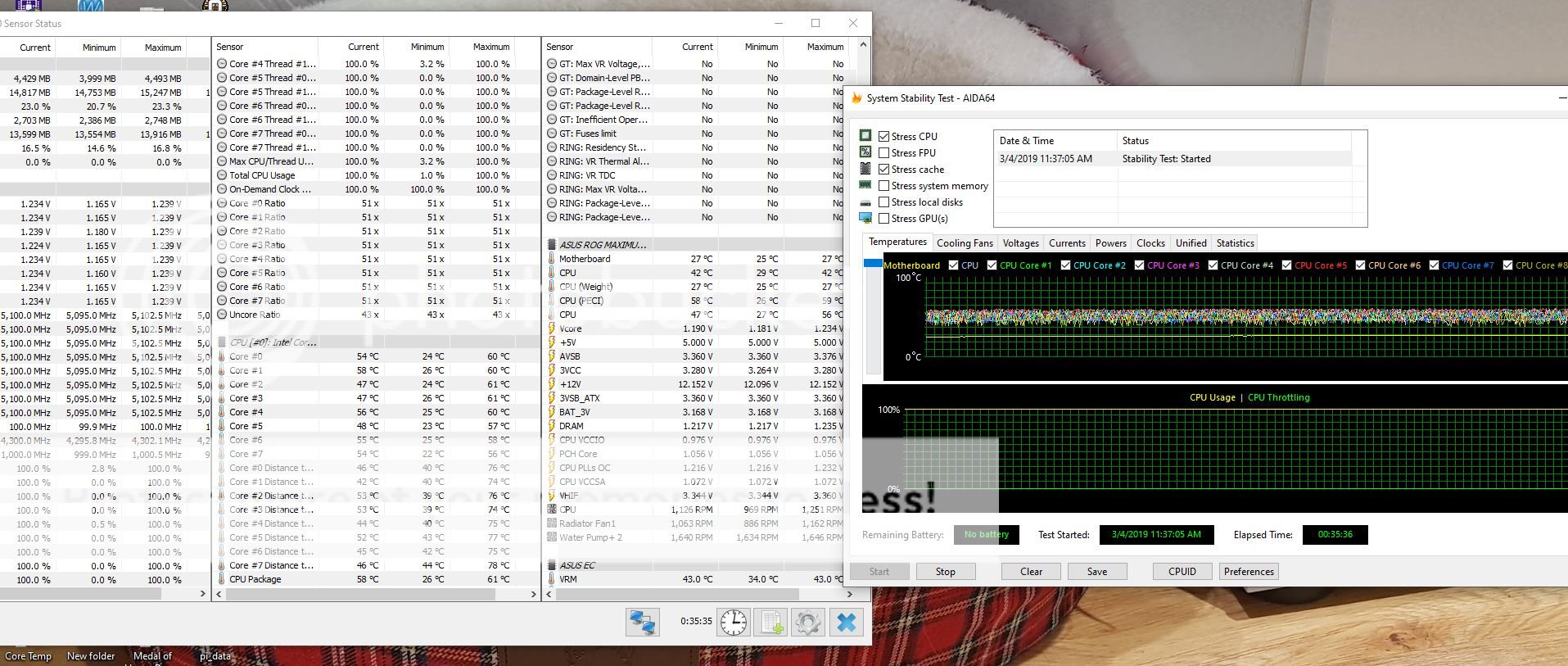Open the Powers tab
The width and height of the screenshot is (1568, 666).
[x=1110, y=243]
